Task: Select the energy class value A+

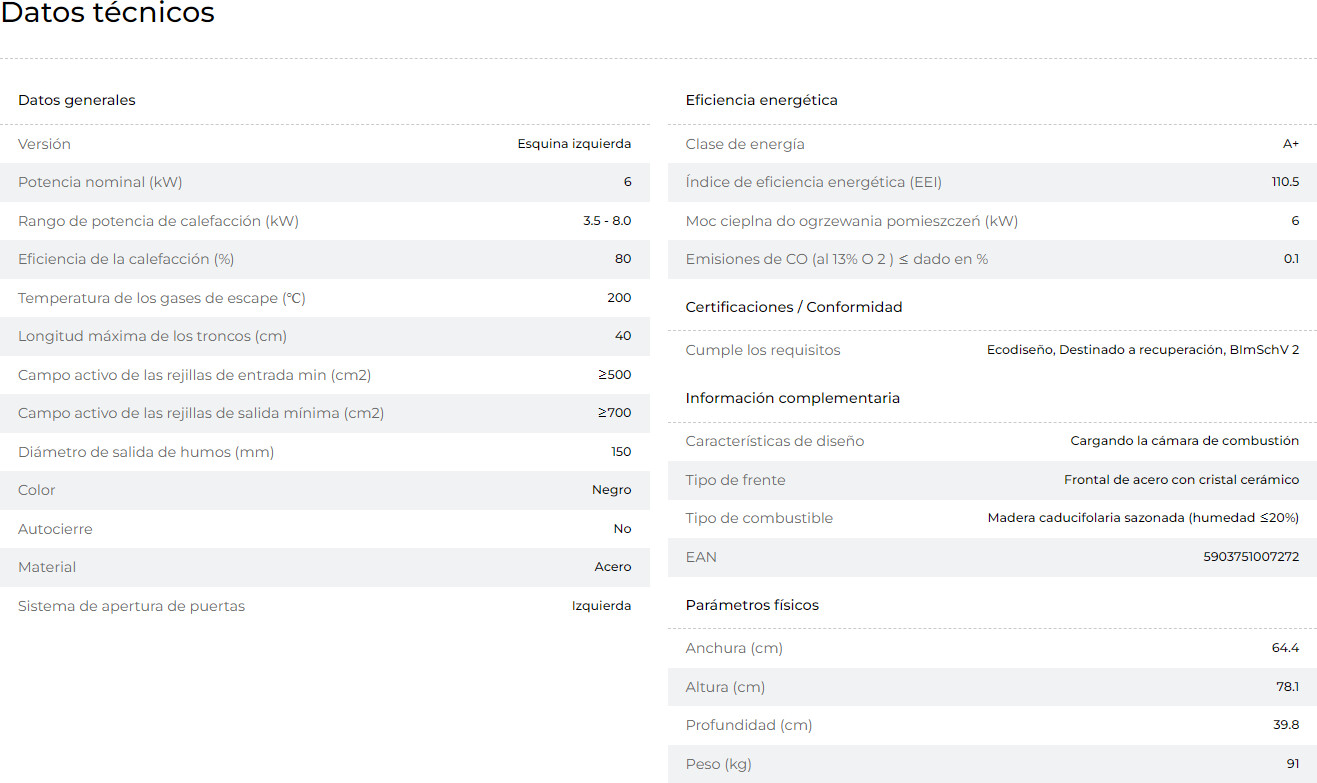Action: [x=1290, y=144]
